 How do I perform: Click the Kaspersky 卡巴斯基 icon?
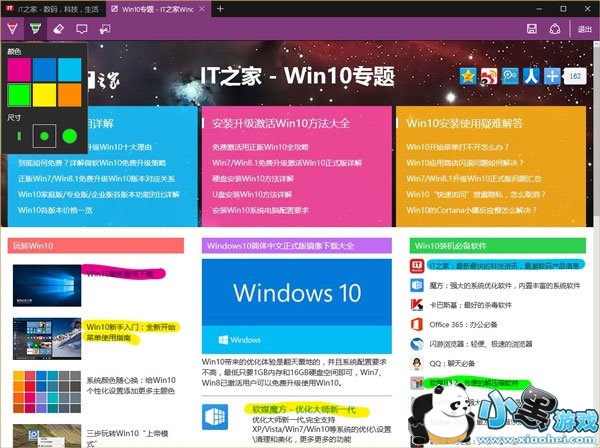(x=417, y=305)
